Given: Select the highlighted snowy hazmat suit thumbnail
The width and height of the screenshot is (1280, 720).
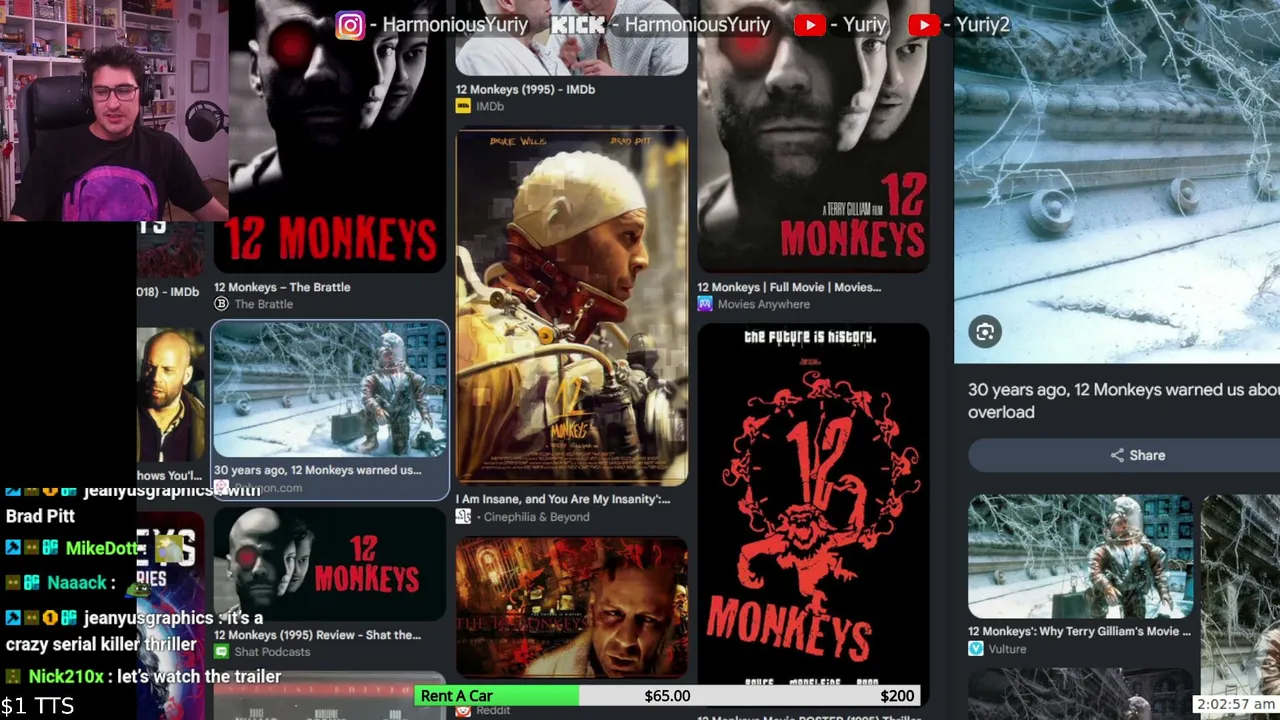Looking at the screenshot, I should click(x=330, y=391).
